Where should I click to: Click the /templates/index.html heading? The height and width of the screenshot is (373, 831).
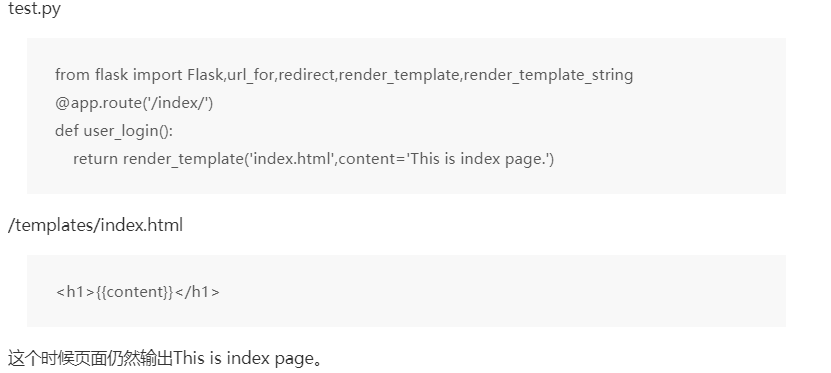(x=95, y=225)
